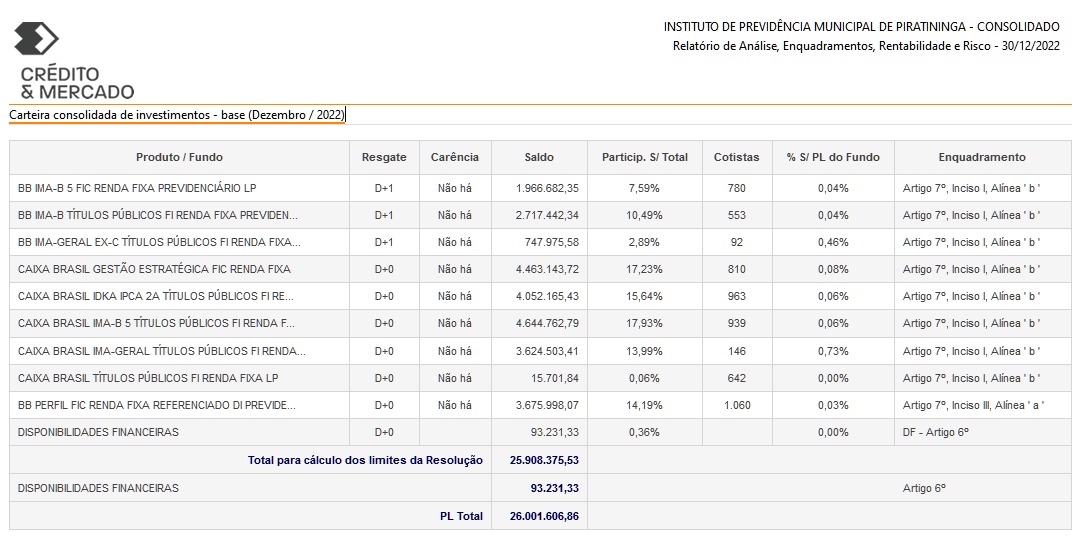Select the 1.060 cotistas cell
The width and height of the screenshot is (1085, 540).
pos(737,405)
